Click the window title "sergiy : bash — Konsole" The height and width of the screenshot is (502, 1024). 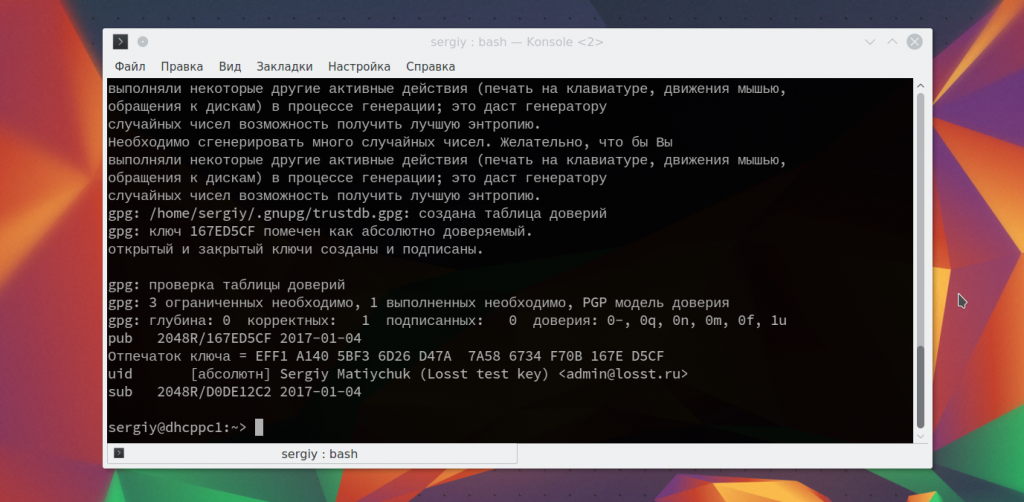click(x=515, y=42)
